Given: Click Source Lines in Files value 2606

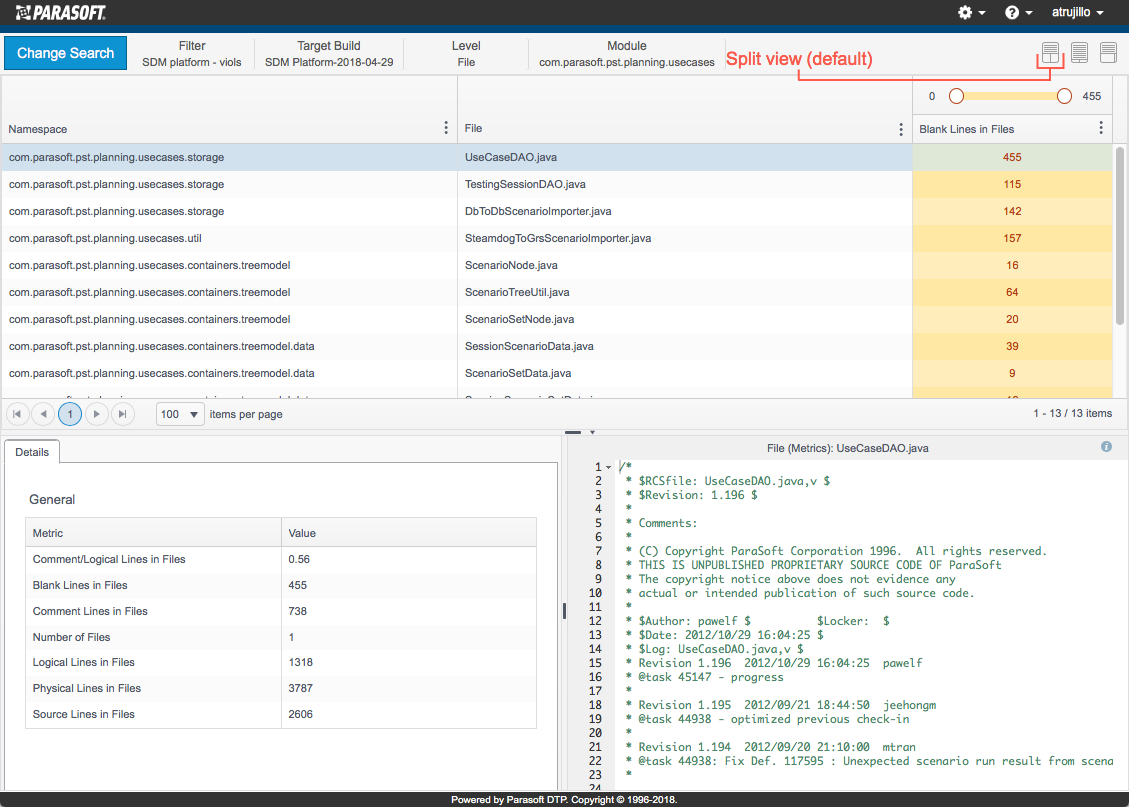Looking at the screenshot, I should click(x=300, y=714).
